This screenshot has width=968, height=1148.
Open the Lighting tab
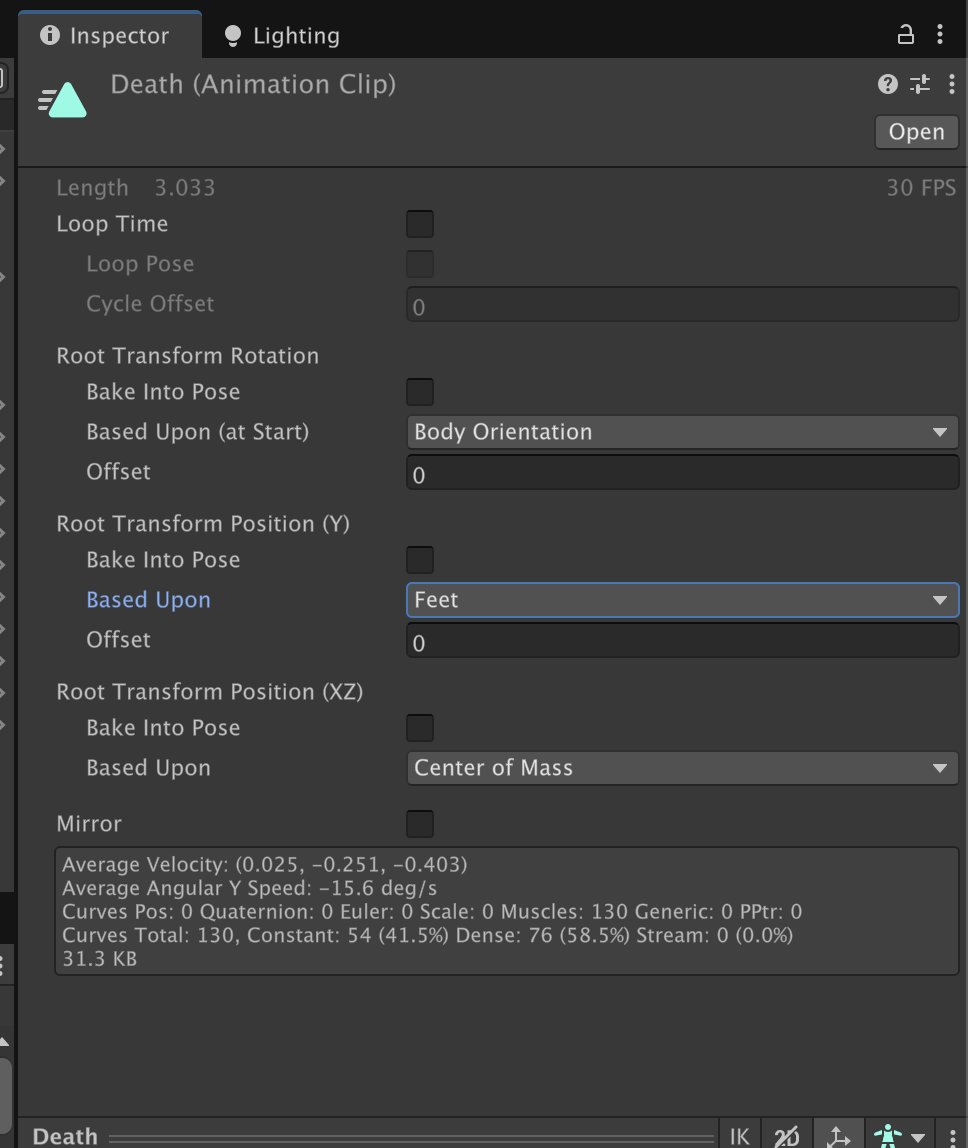[x=282, y=35]
